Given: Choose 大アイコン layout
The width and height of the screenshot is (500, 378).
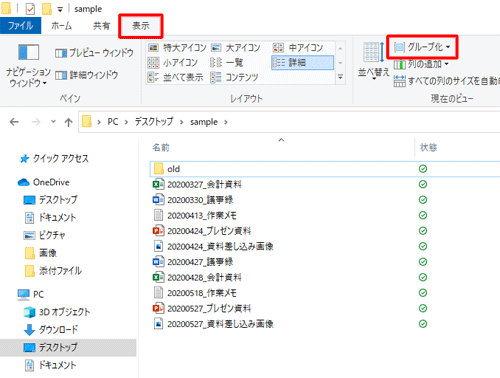Looking at the screenshot, I should point(236,48).
